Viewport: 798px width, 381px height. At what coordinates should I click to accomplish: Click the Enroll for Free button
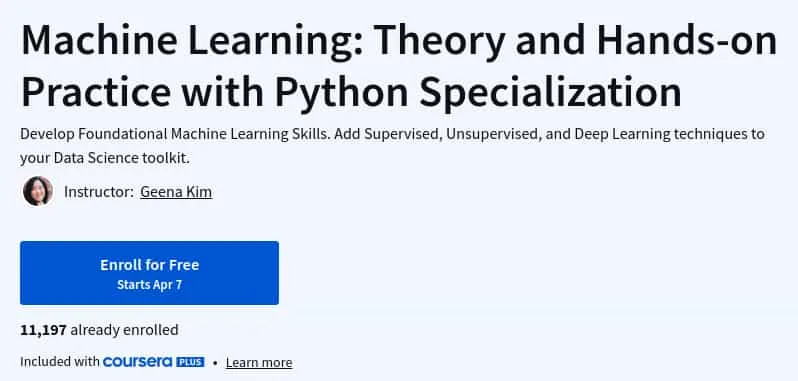(x=149, y=273)
